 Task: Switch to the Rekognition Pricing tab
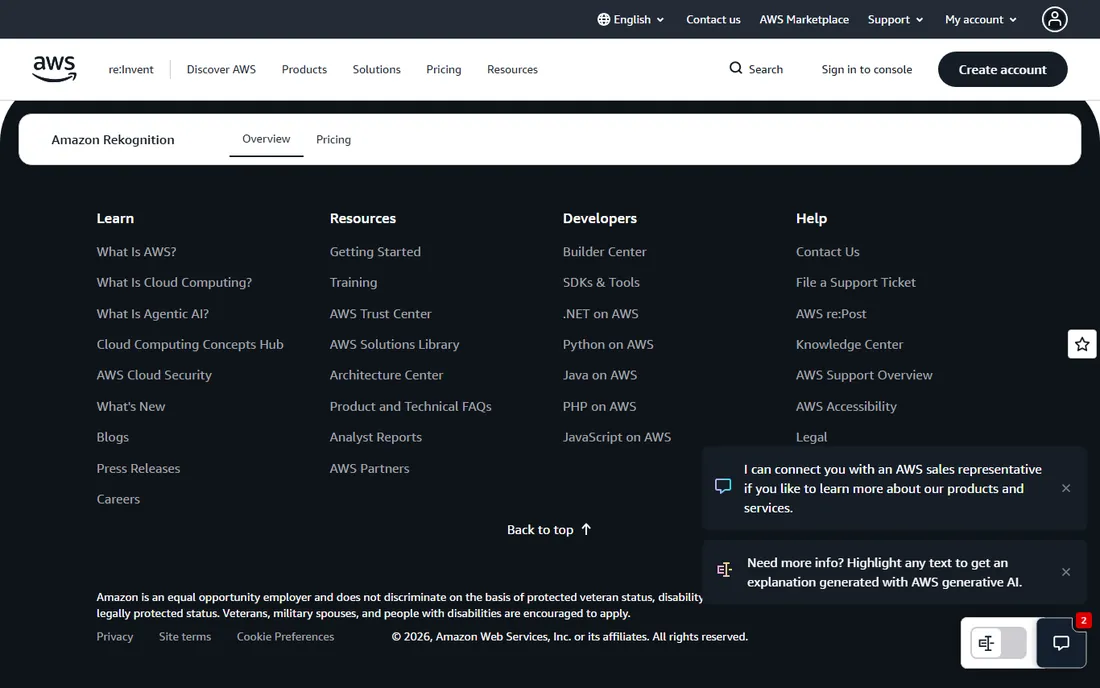coord(333,140)
